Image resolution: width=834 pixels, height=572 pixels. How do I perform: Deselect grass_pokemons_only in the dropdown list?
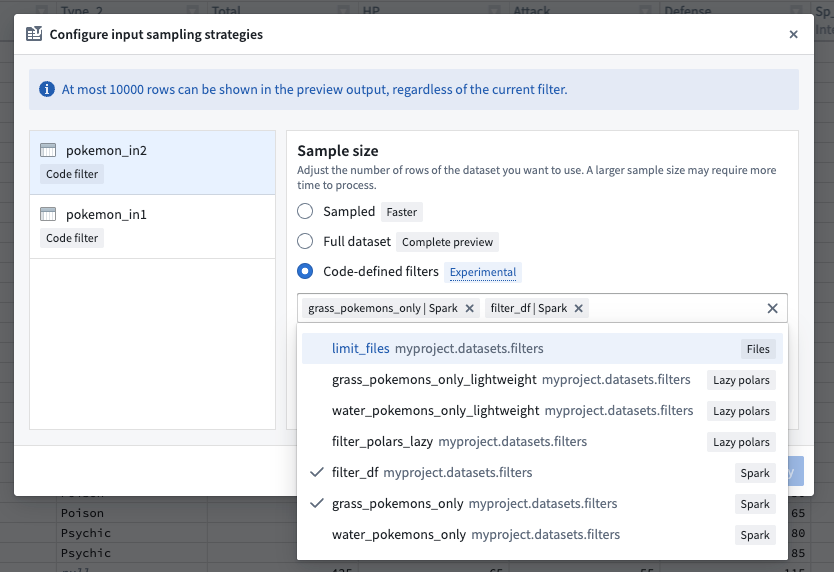542,503
